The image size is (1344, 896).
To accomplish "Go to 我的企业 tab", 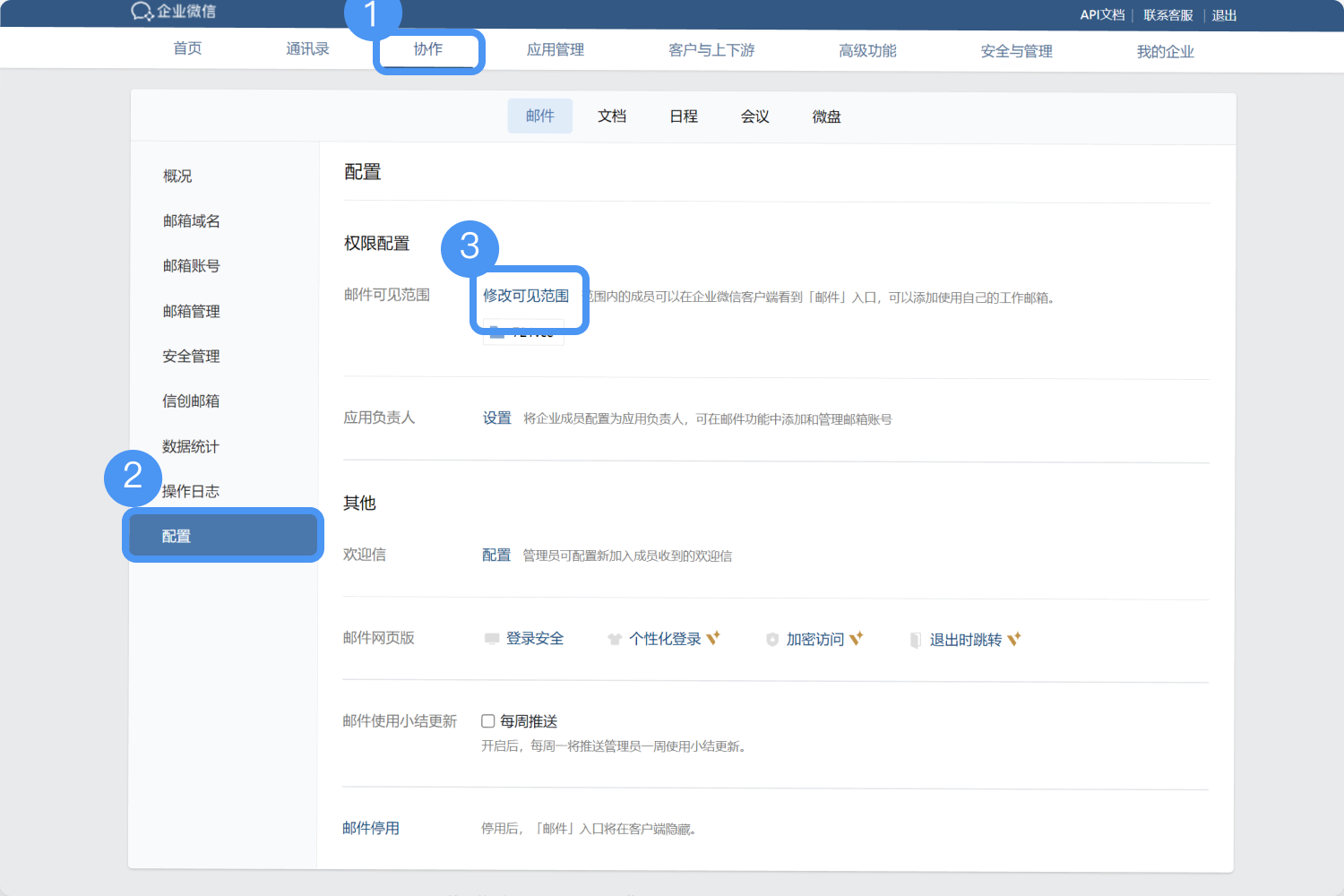I will 1165,52.
